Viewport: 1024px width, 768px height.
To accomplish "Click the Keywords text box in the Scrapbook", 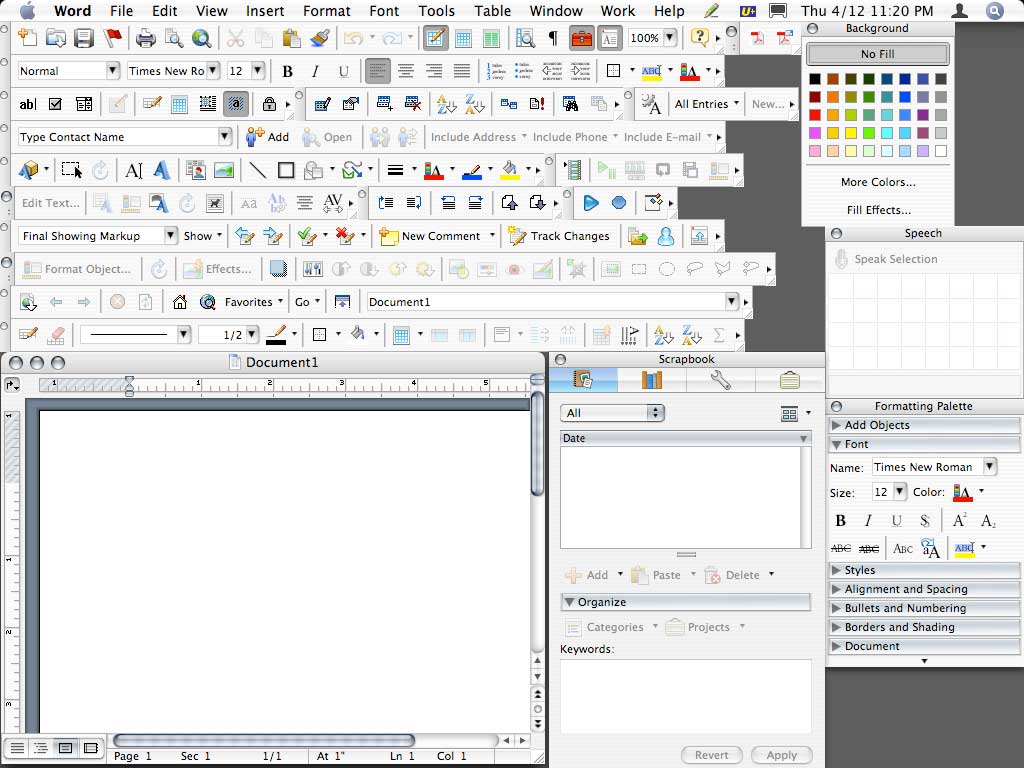I will coord(685,696).
